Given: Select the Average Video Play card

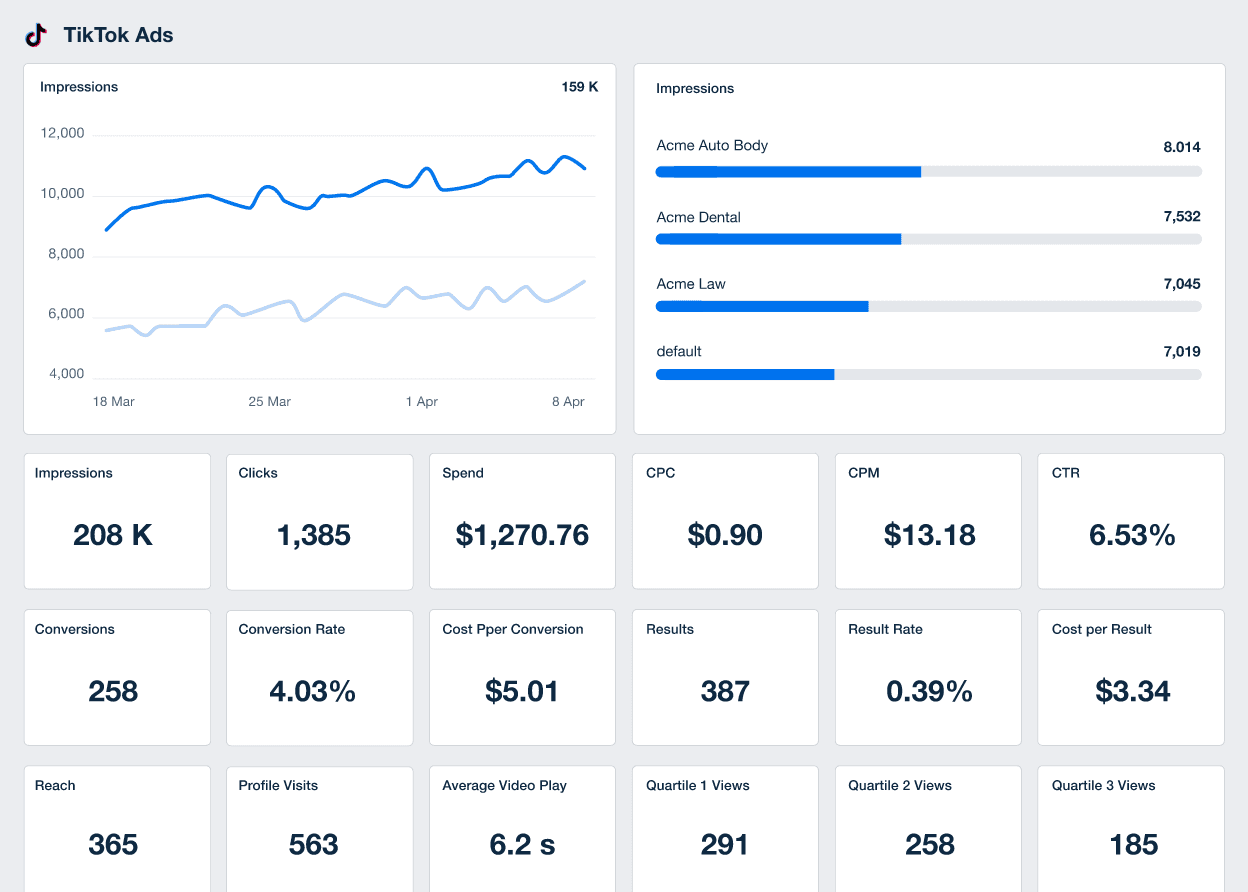Looking at the screenshot, I should tap(521, 828).
